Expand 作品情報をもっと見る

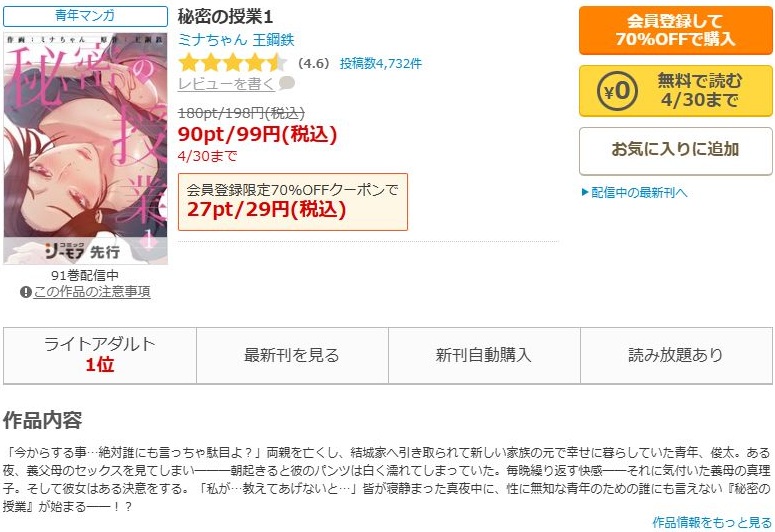[x=712, y=522]
